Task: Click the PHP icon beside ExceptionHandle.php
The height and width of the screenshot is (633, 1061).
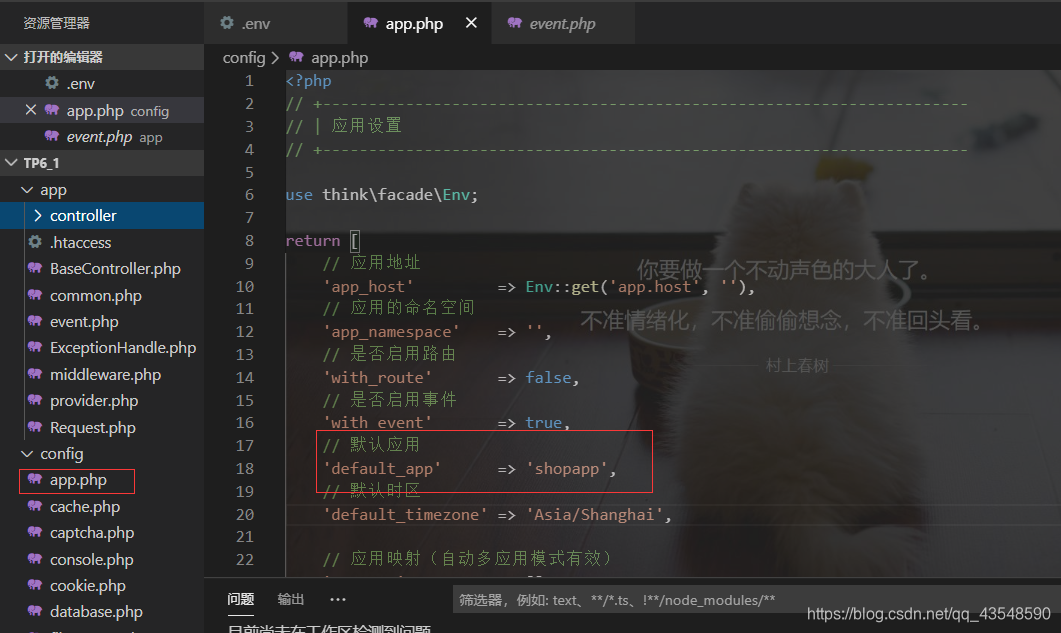Action: pyautogui.click(x=35, y=347)
